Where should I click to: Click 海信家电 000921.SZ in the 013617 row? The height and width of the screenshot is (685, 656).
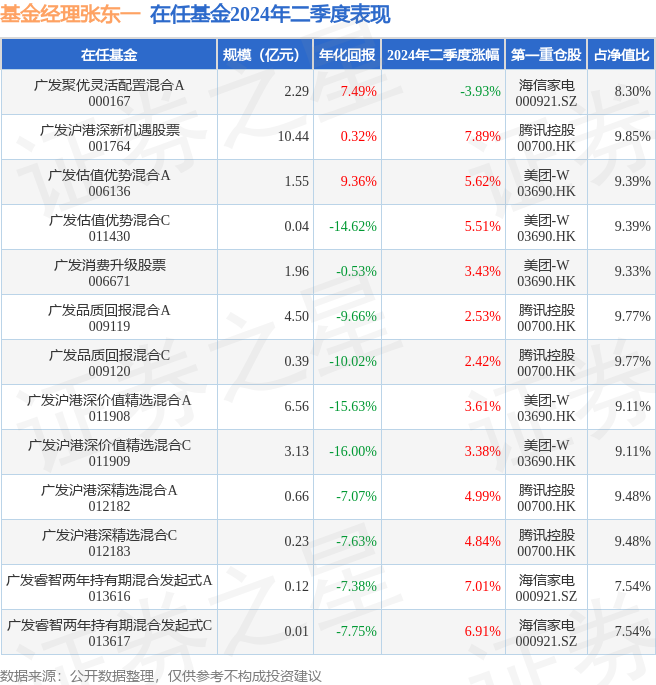[546, 633]
